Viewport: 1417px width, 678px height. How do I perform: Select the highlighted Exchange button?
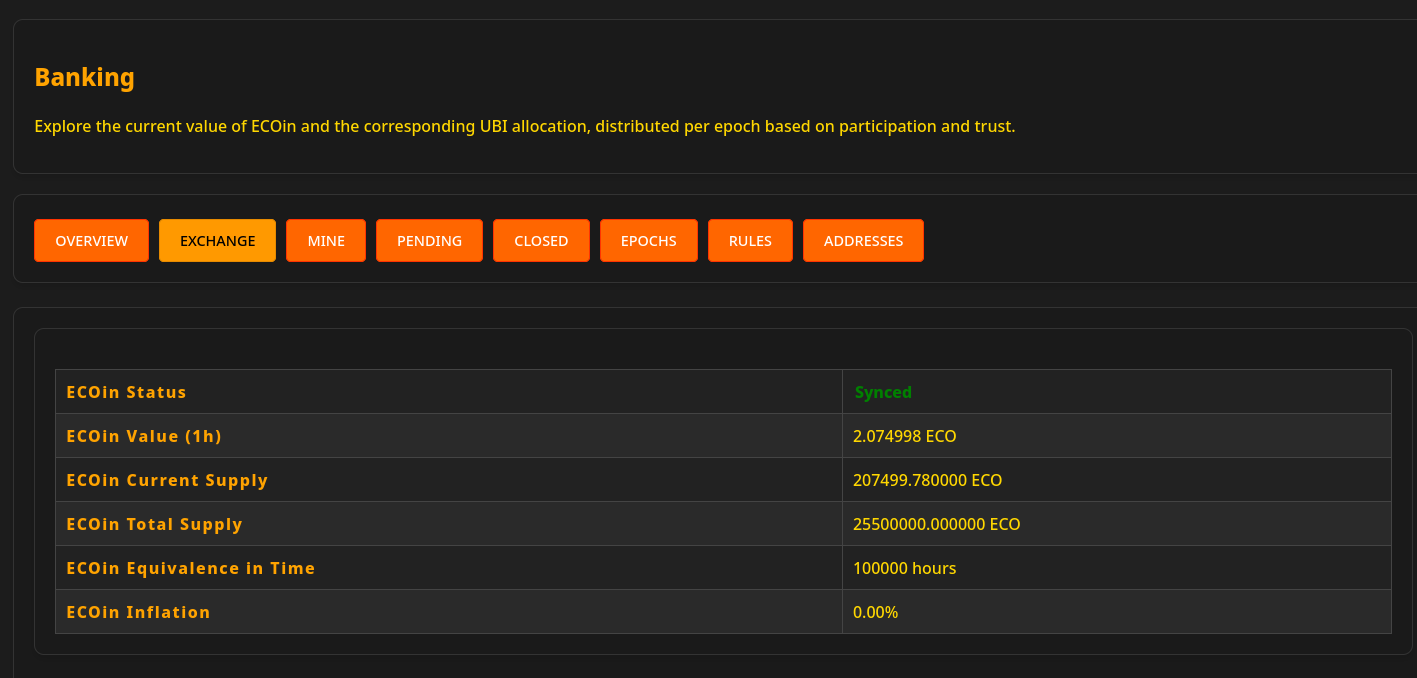click(217, 241)
